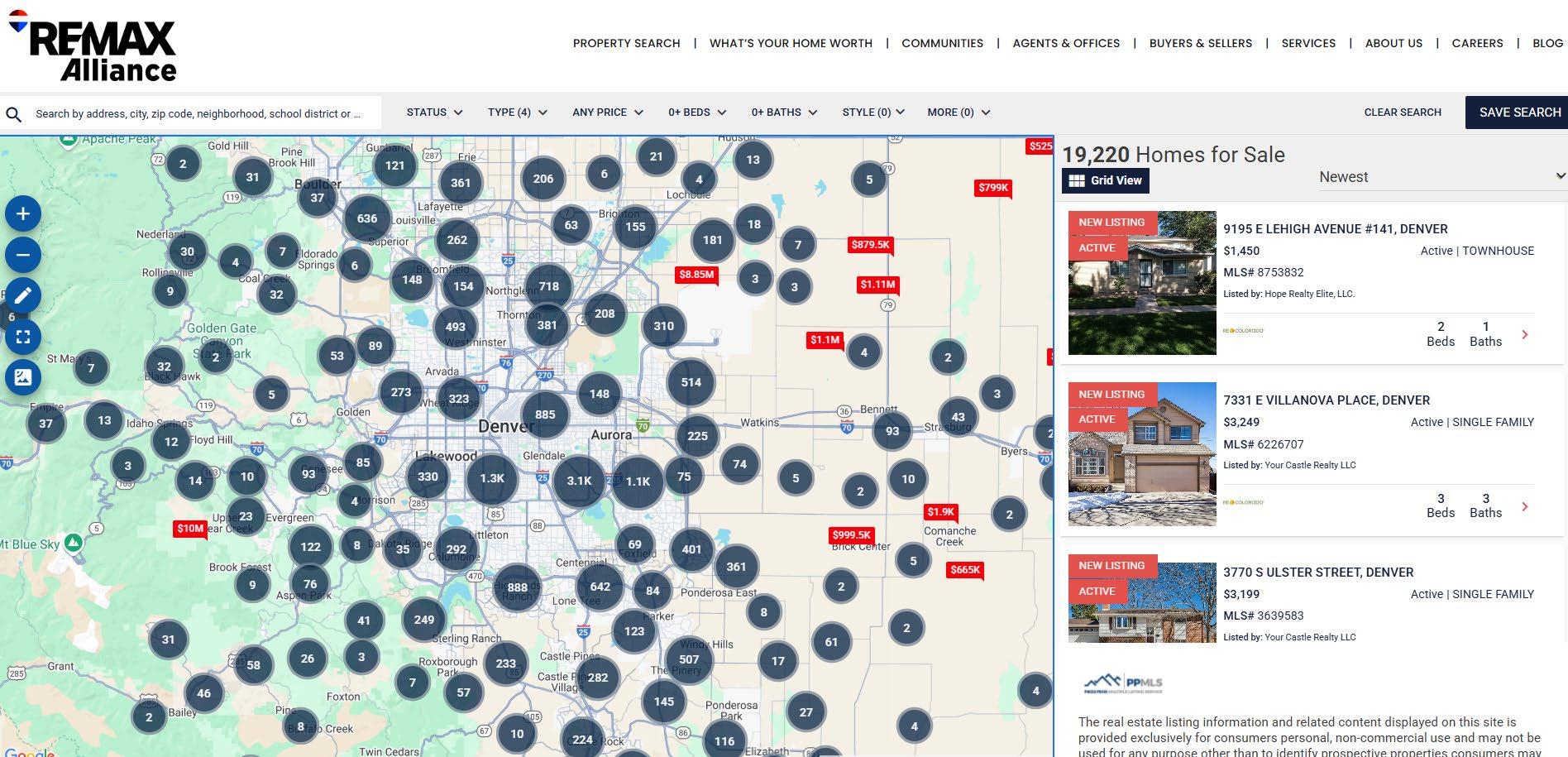1568x757 pixels.
Task: Click REcolorado logo on Lehigh Avenue listing
Action: click(1244, 331)
